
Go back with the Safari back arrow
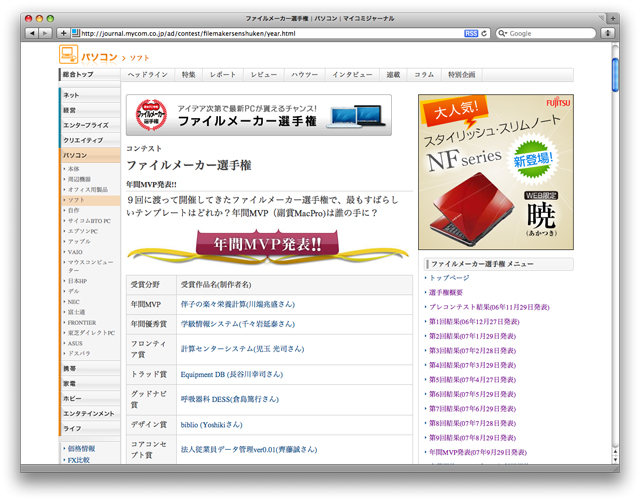coord(32,33)
